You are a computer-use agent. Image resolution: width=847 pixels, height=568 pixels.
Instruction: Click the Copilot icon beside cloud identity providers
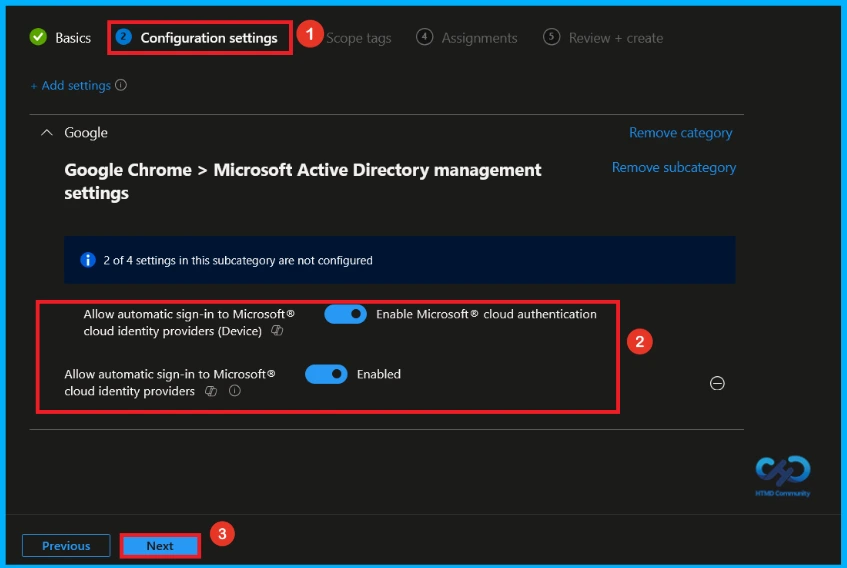pyautogui.click(x=211, y=391)
